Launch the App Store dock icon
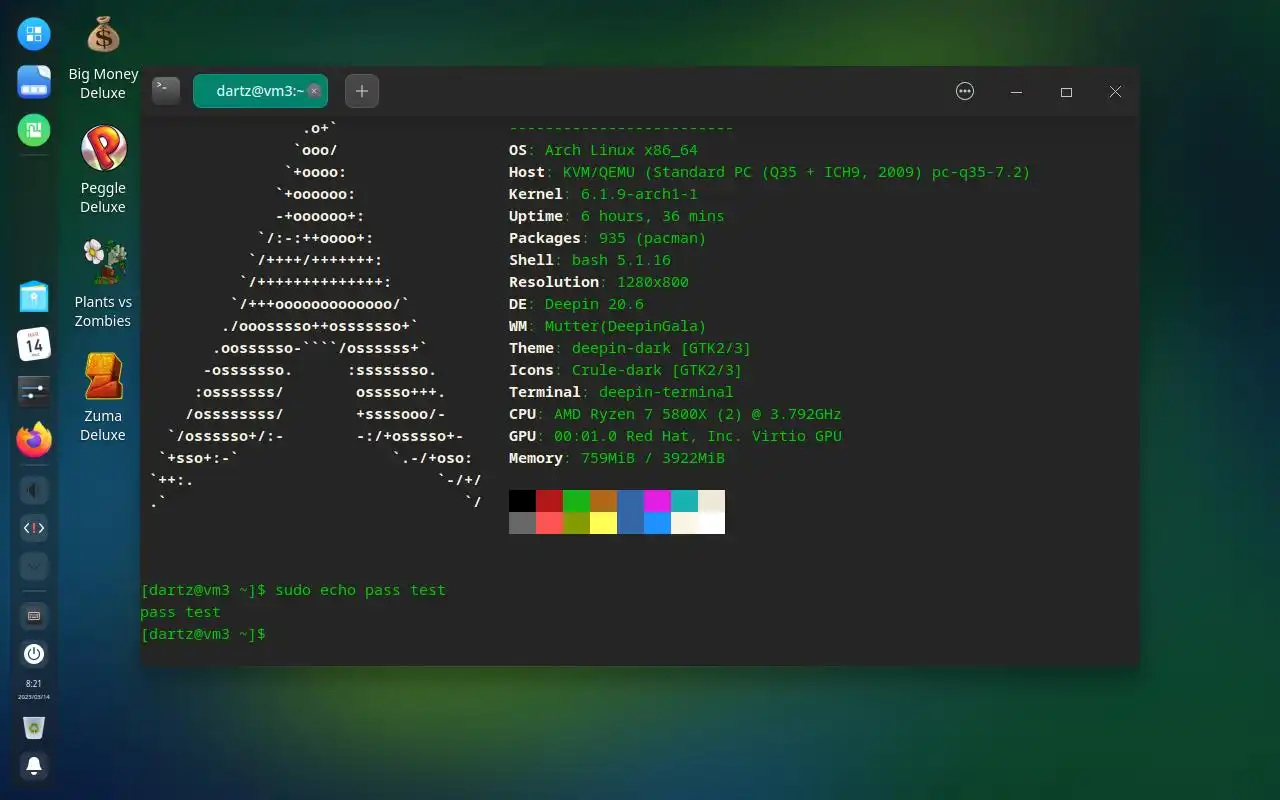Screen dimensions: 1280x800 [34, 297]
